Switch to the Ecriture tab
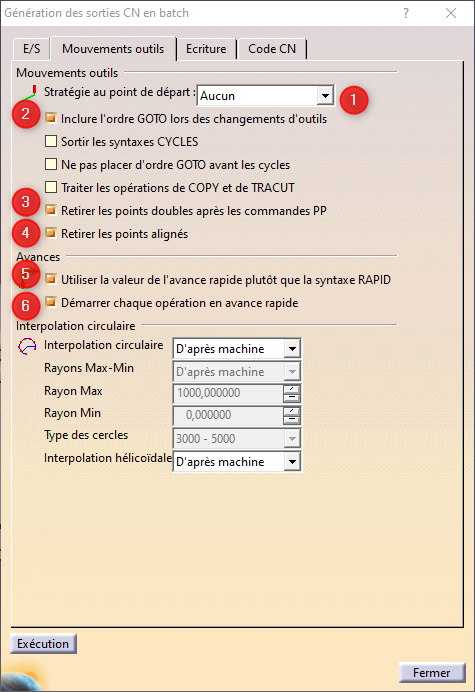This screenshot has height=692, width=475. [206, 49]
